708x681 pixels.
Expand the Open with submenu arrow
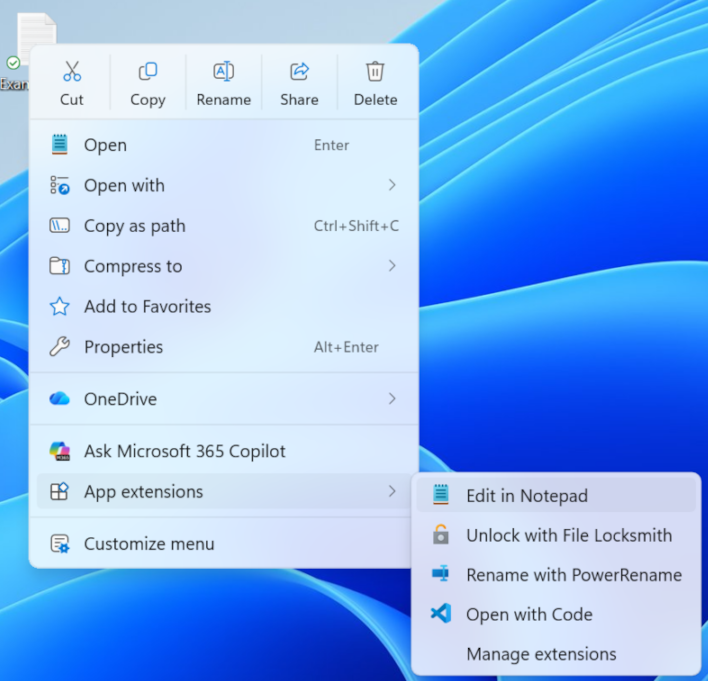pyautogui.click(x=392, y=185)
